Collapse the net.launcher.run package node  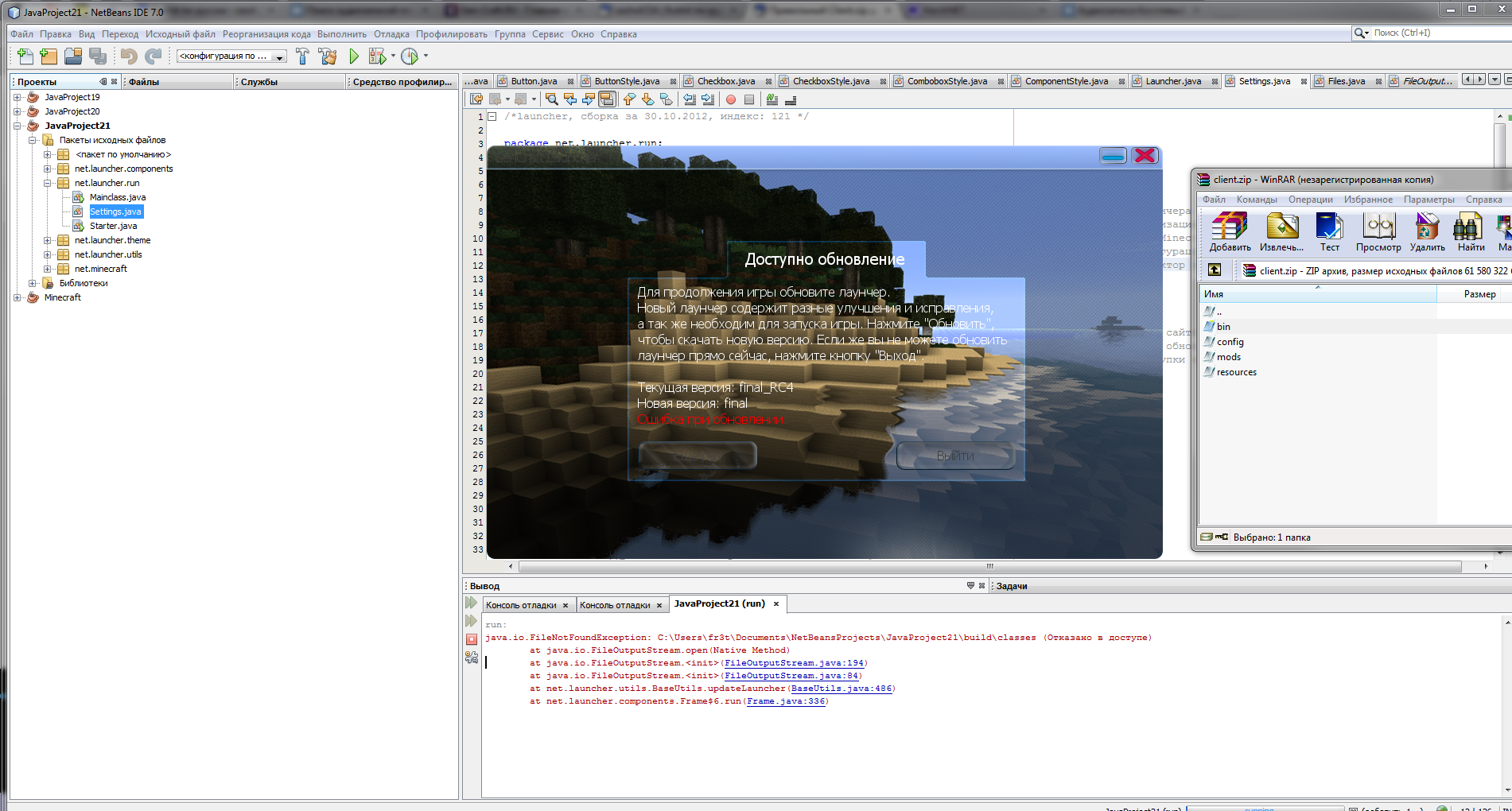[x=48, y=183]
